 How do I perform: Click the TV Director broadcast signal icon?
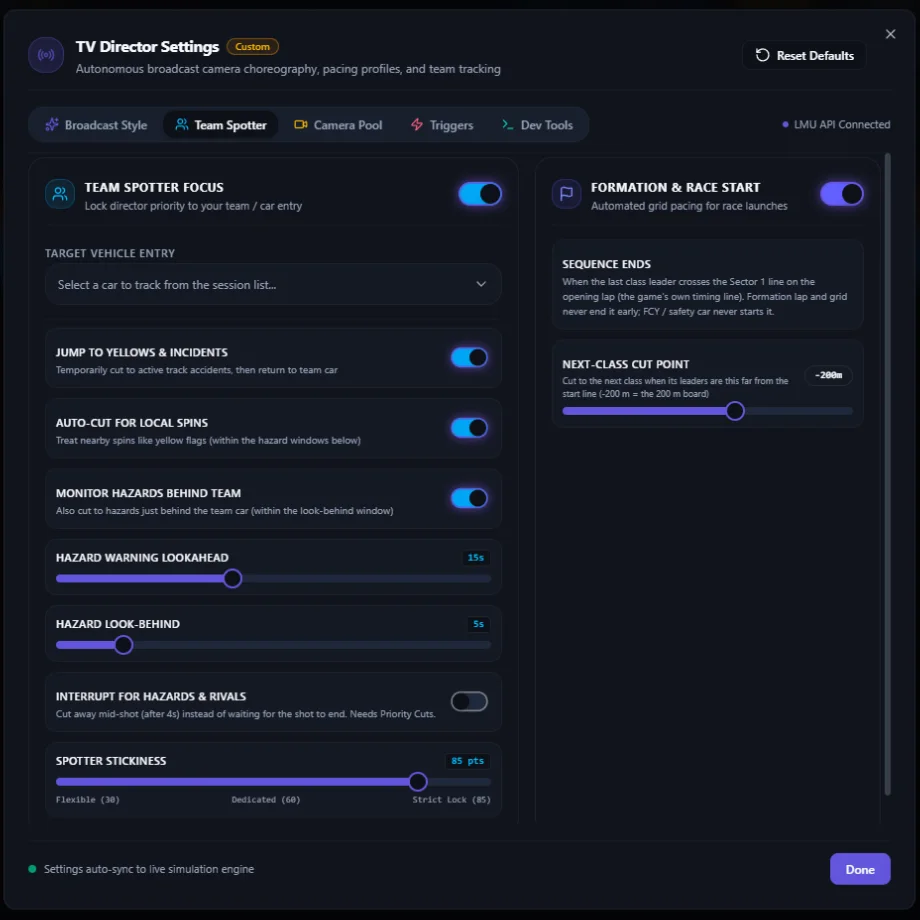[46, 55]
